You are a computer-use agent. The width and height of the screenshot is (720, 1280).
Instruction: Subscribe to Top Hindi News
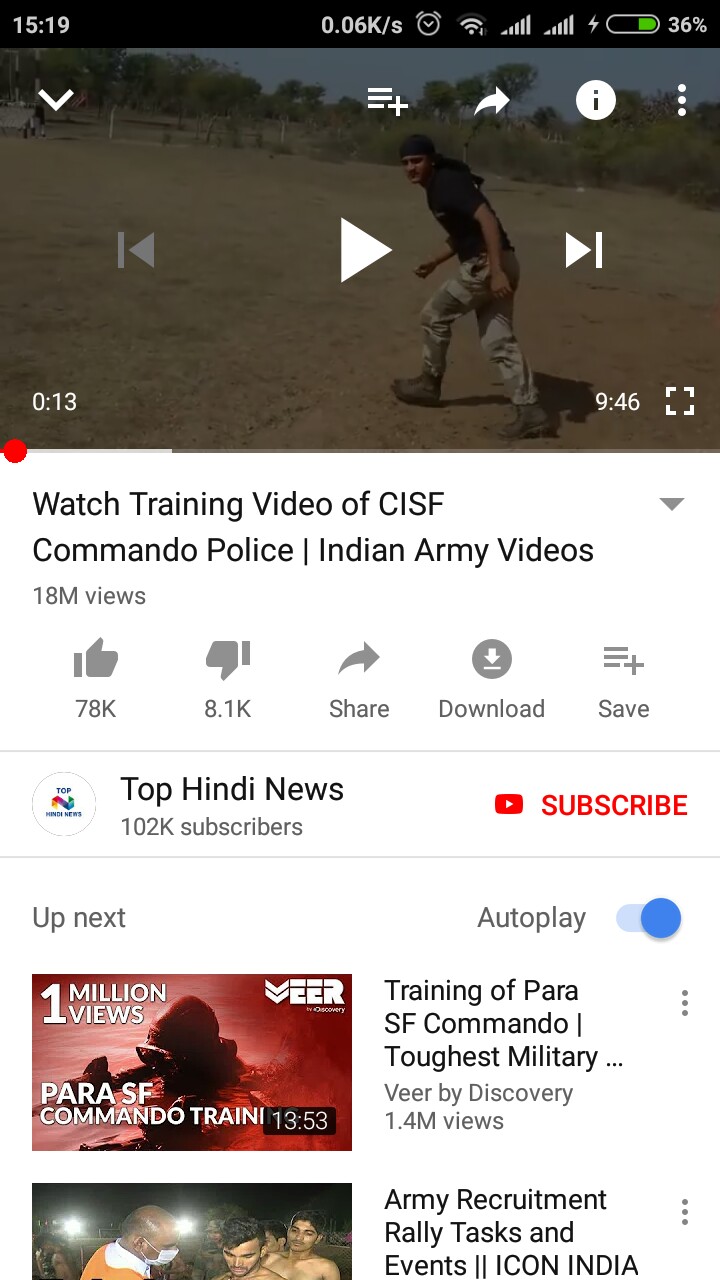(591, 805)
